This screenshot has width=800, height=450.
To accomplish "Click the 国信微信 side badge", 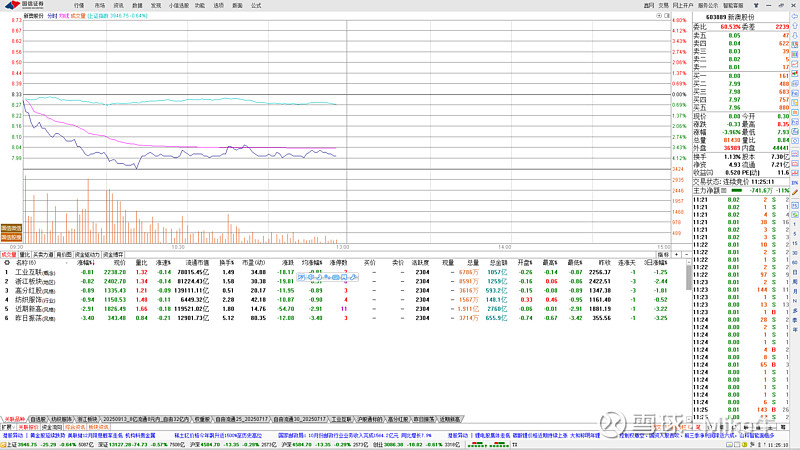I will (11, 228).
